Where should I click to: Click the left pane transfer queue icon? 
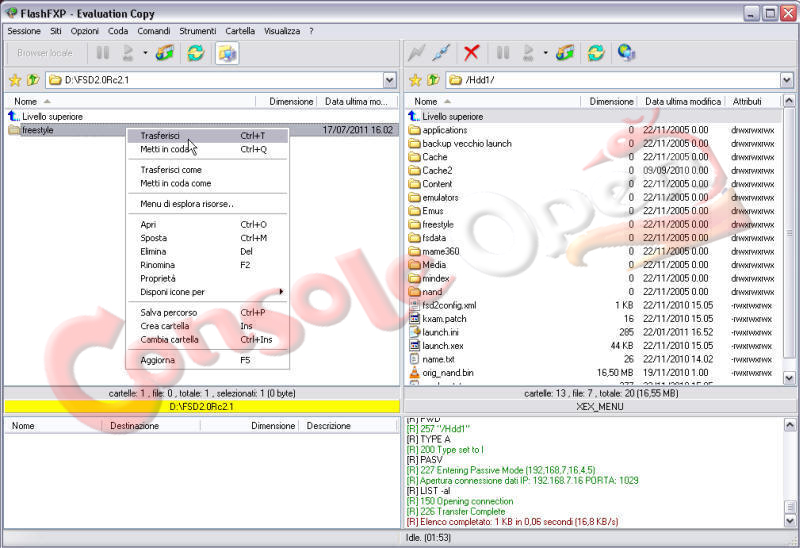pyautogui.click(x=164, y=53)
